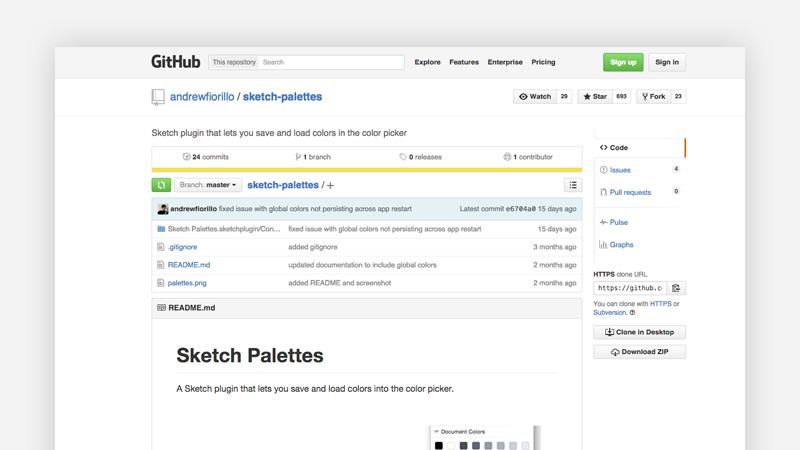Image resolution: width=800 pixels, height=450 pixels.
Task: Click the tag icon beside 0 releases
Action: pos(403,157)
